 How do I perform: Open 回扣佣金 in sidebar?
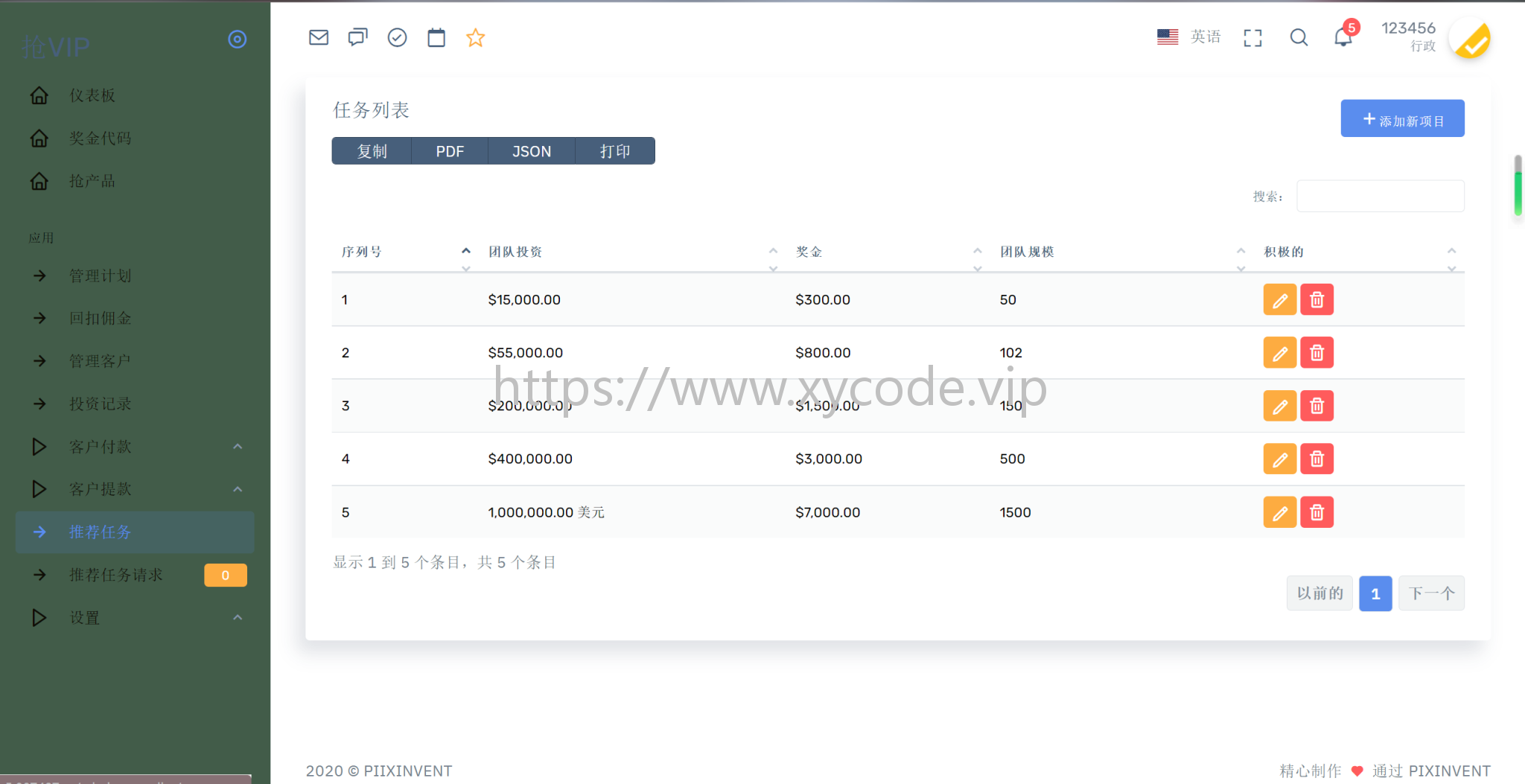[135, 318]
